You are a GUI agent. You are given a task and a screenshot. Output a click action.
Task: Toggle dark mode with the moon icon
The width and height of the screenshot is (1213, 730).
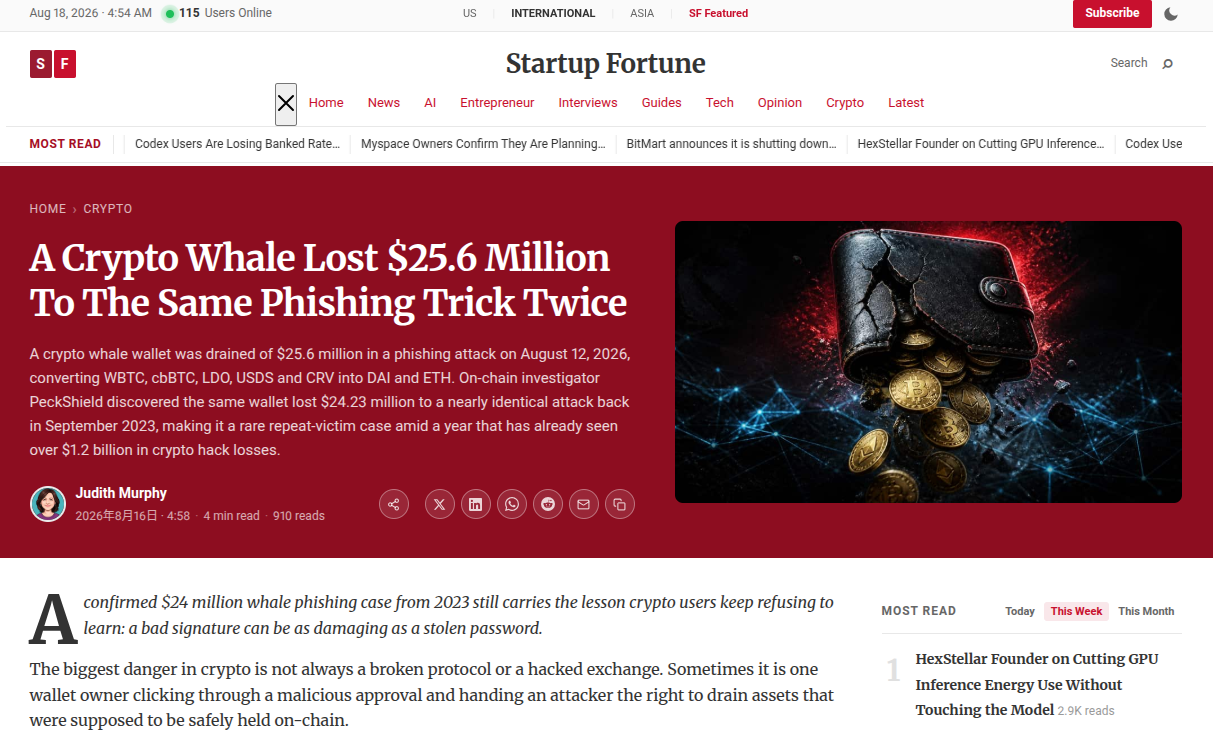pyautogui.click(x=1171, y=14)
